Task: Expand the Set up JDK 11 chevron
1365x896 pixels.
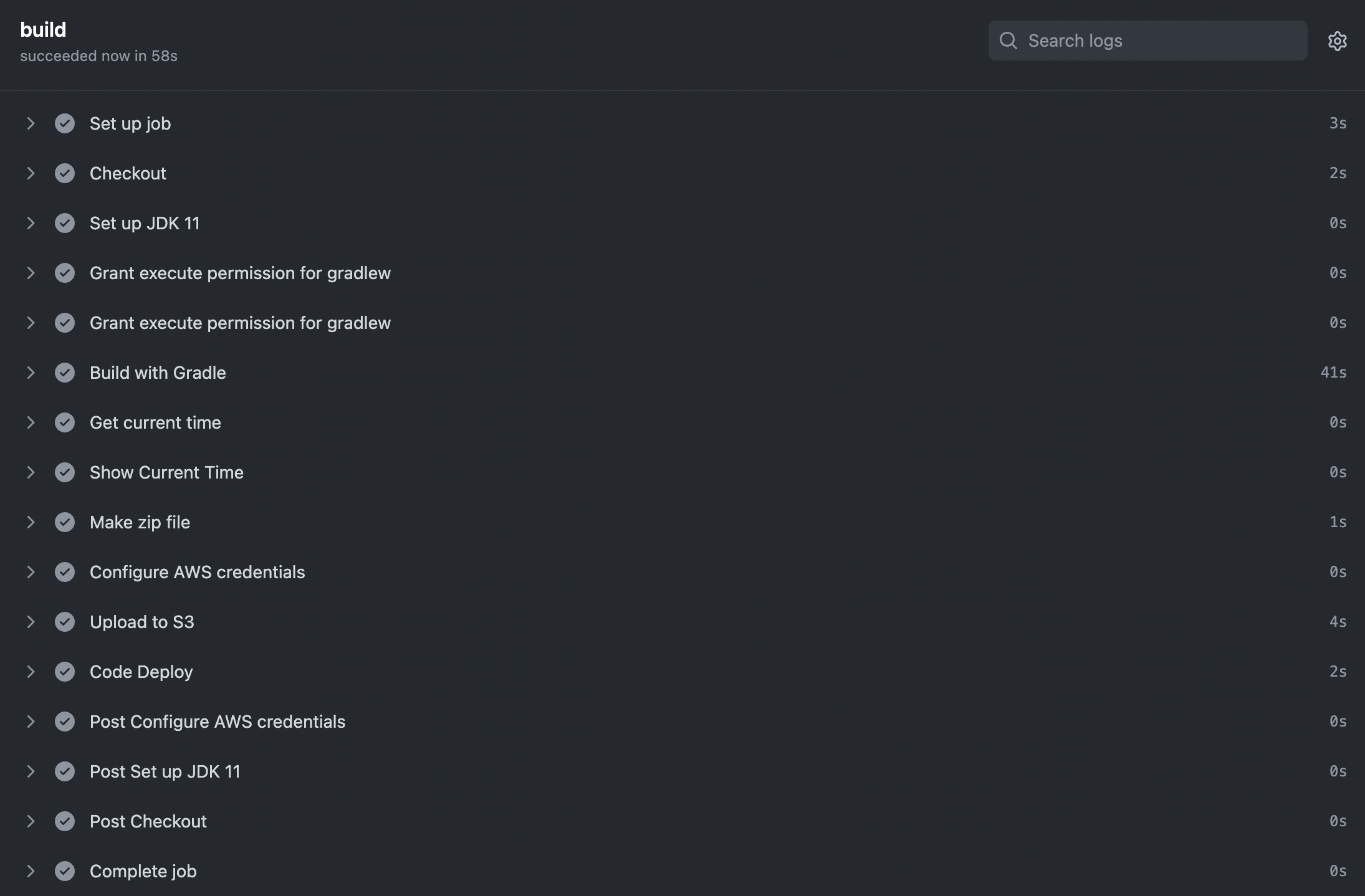Action: 31,223
